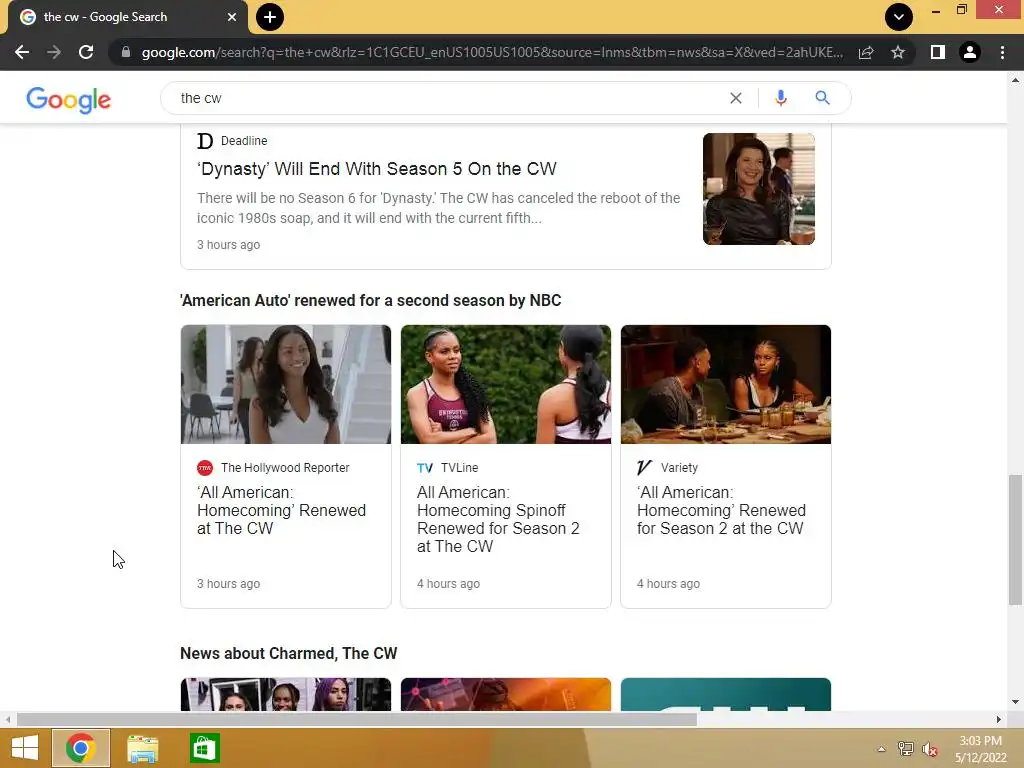Click Chrome in the taskbar
The image size is (1024, 768).
coord(80,748)
